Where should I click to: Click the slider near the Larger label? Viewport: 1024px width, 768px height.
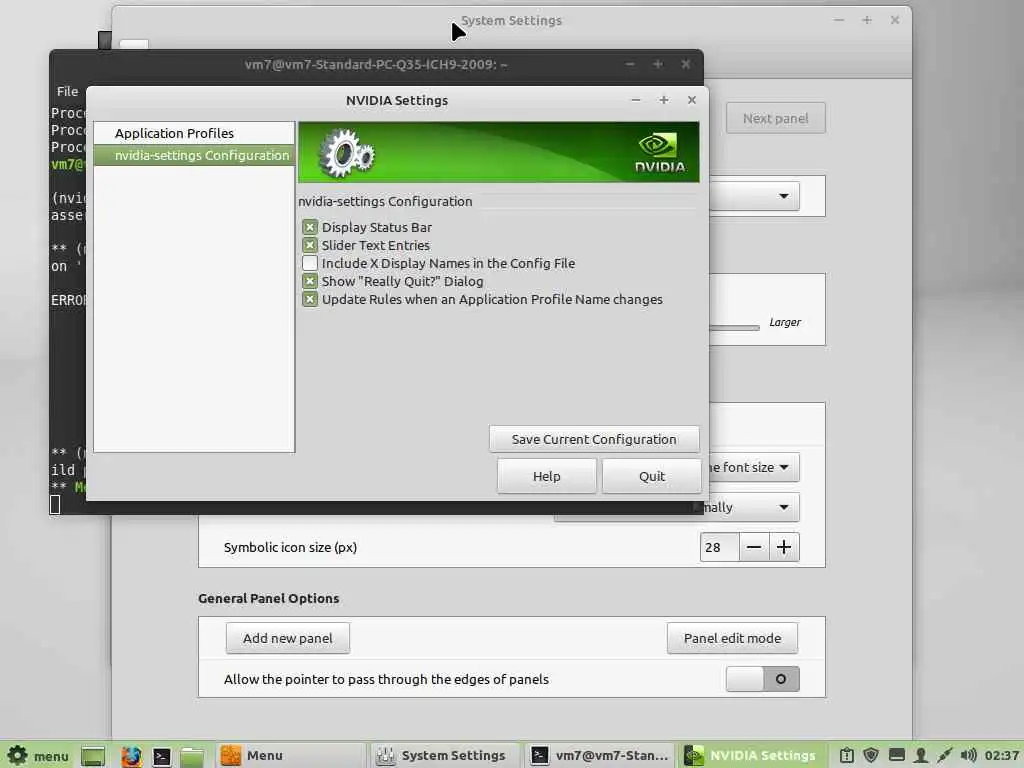pyautogui.click(x=734, y=327)
